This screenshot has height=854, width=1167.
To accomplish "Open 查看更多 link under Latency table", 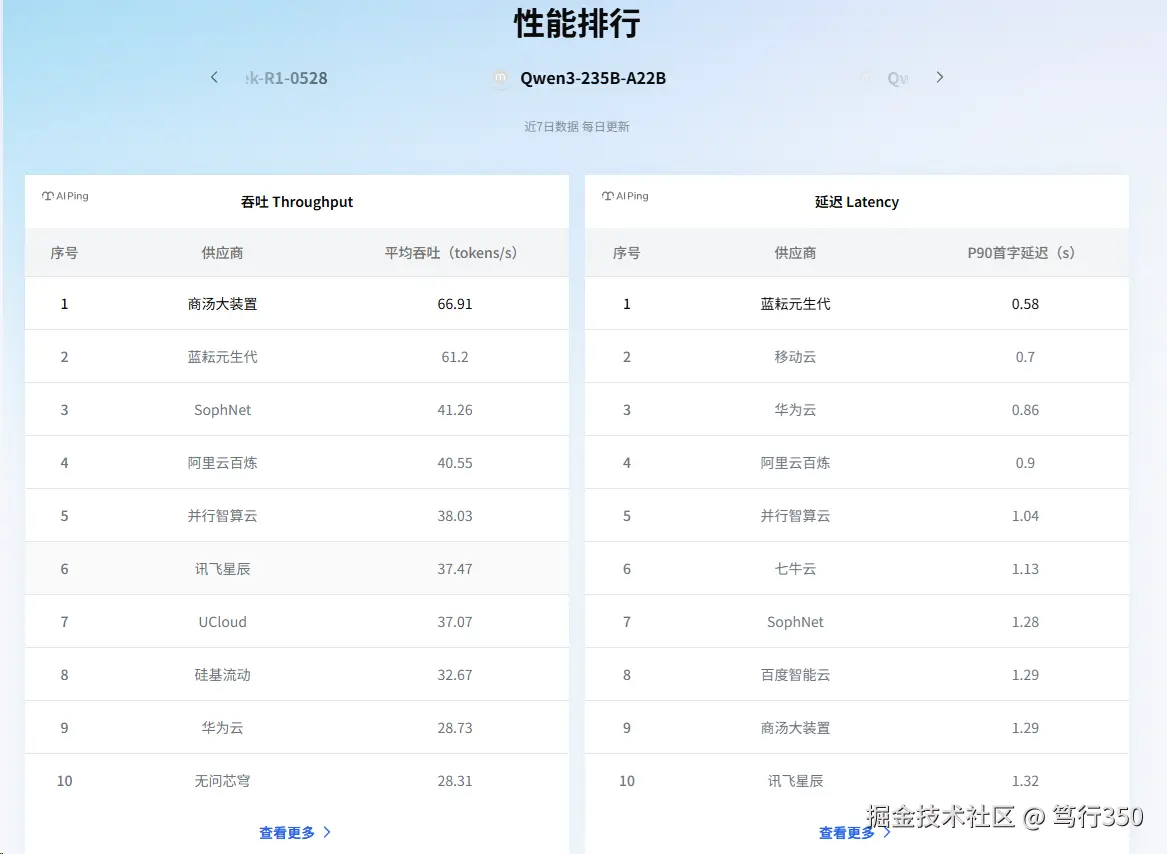I will point(854,832).
